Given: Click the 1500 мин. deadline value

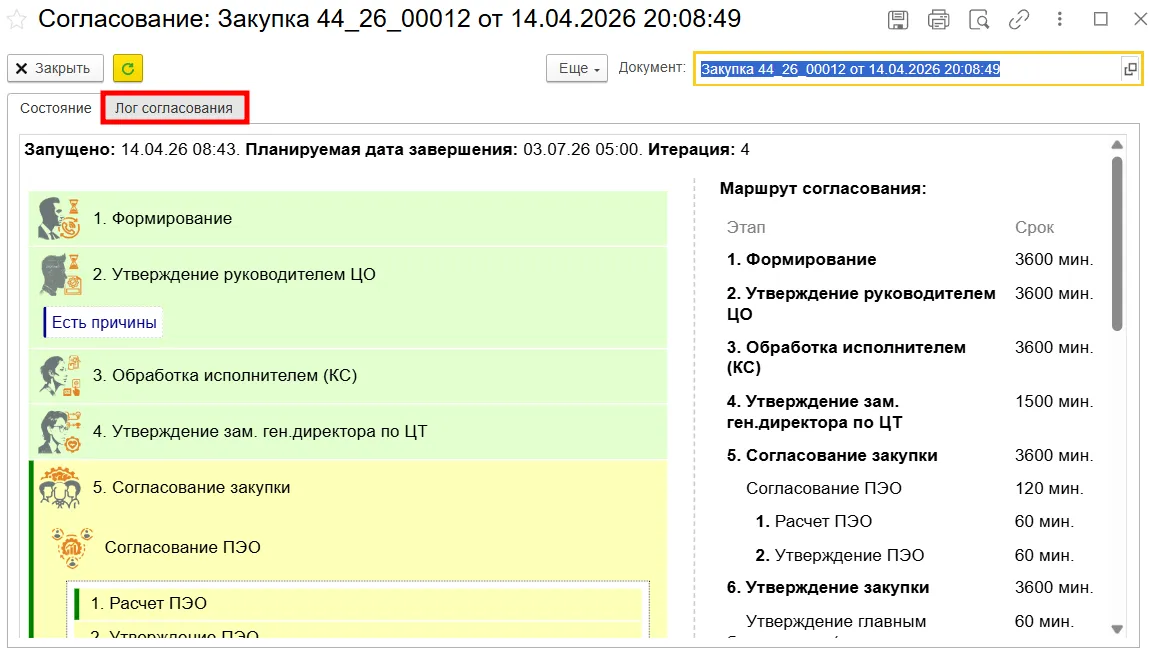Looking at the screenshot, I should [1053, 402].
